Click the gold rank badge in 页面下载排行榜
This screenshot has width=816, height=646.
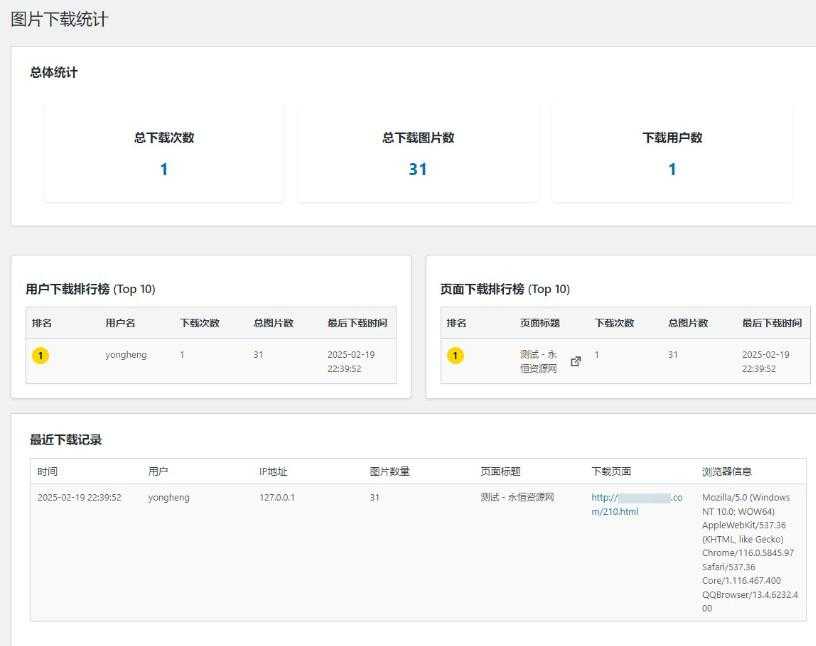(x=455, y=355)
